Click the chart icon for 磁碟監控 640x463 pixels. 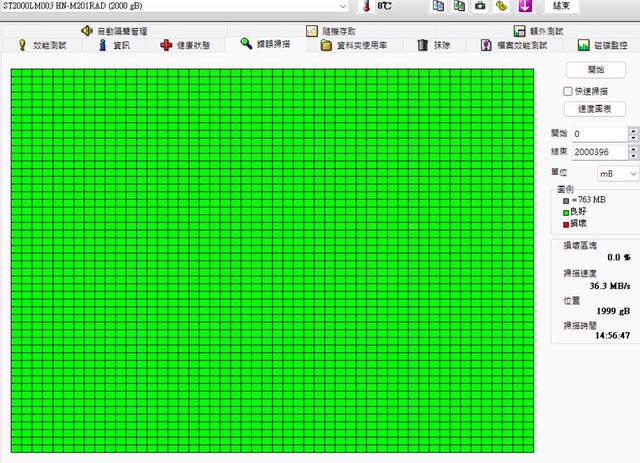(x=583, y=45)
